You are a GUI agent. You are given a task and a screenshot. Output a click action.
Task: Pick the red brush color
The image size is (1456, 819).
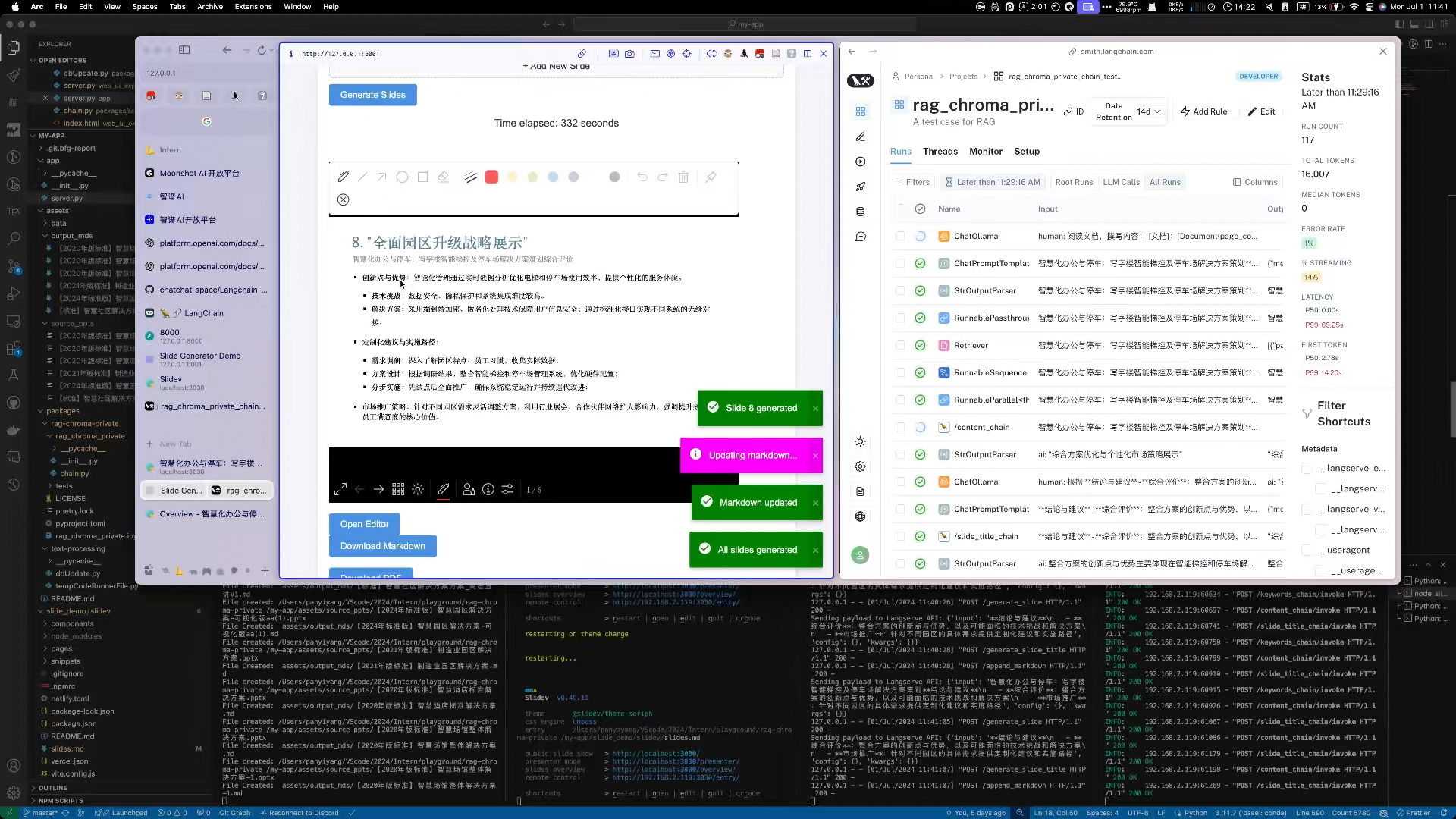tap(491, 177)
